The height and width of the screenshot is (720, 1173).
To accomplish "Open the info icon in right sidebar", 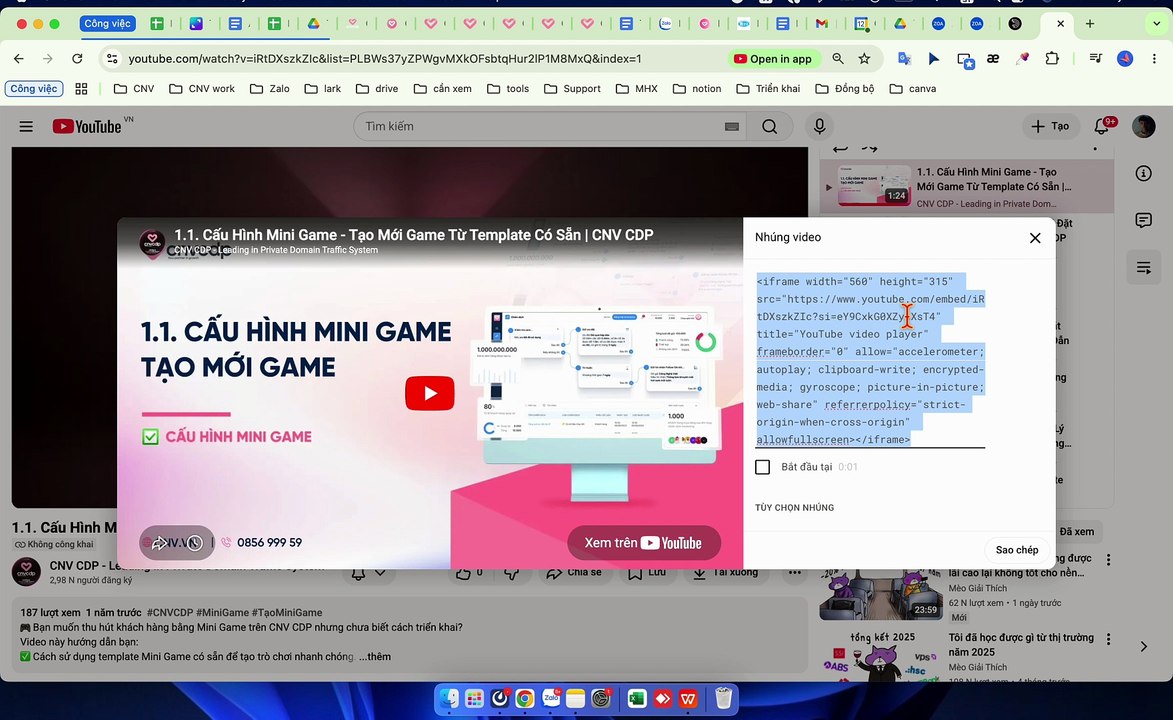I will [x=1143, y=174].
